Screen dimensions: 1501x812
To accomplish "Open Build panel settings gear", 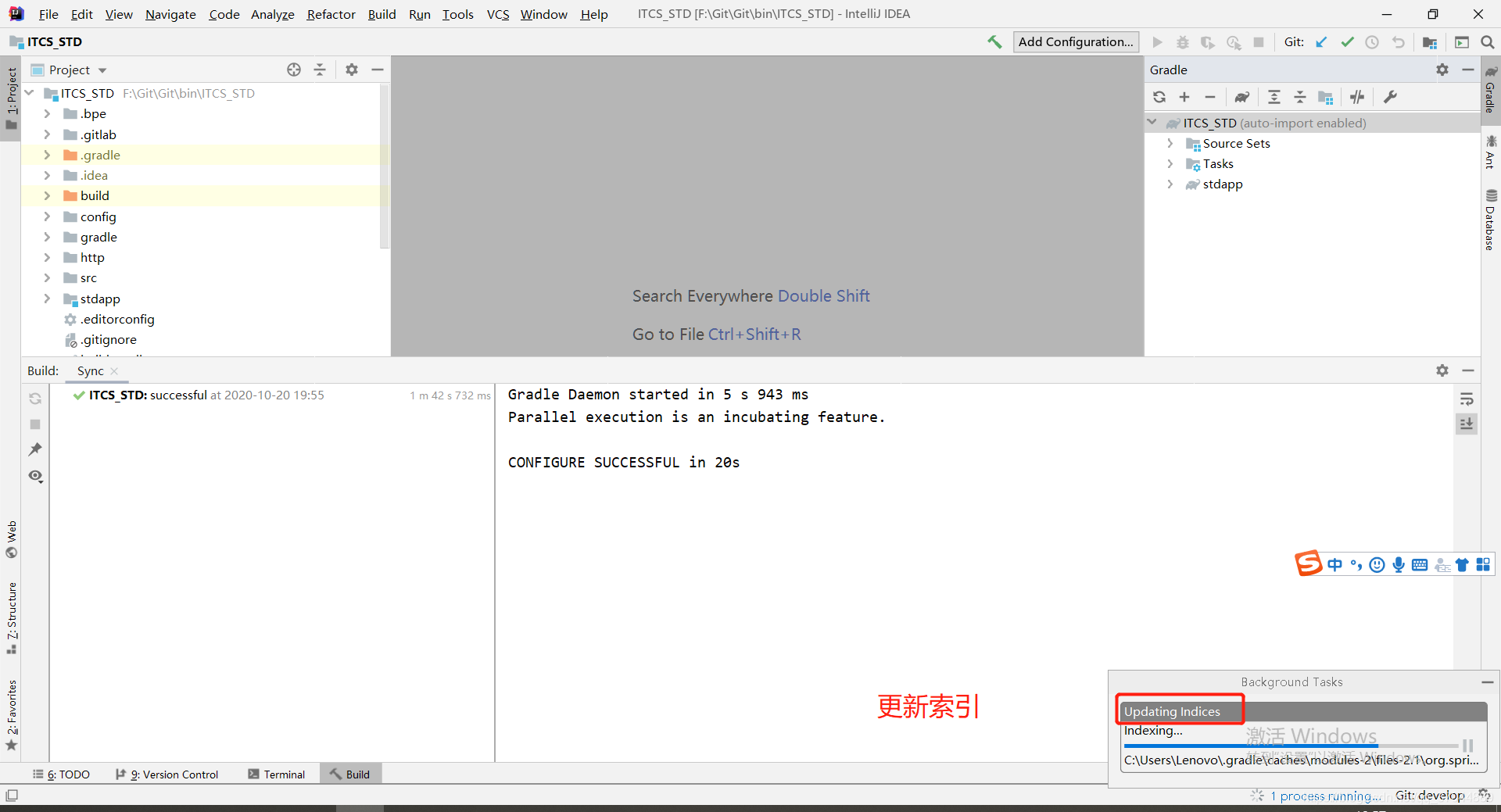I will click(1442, 370).
